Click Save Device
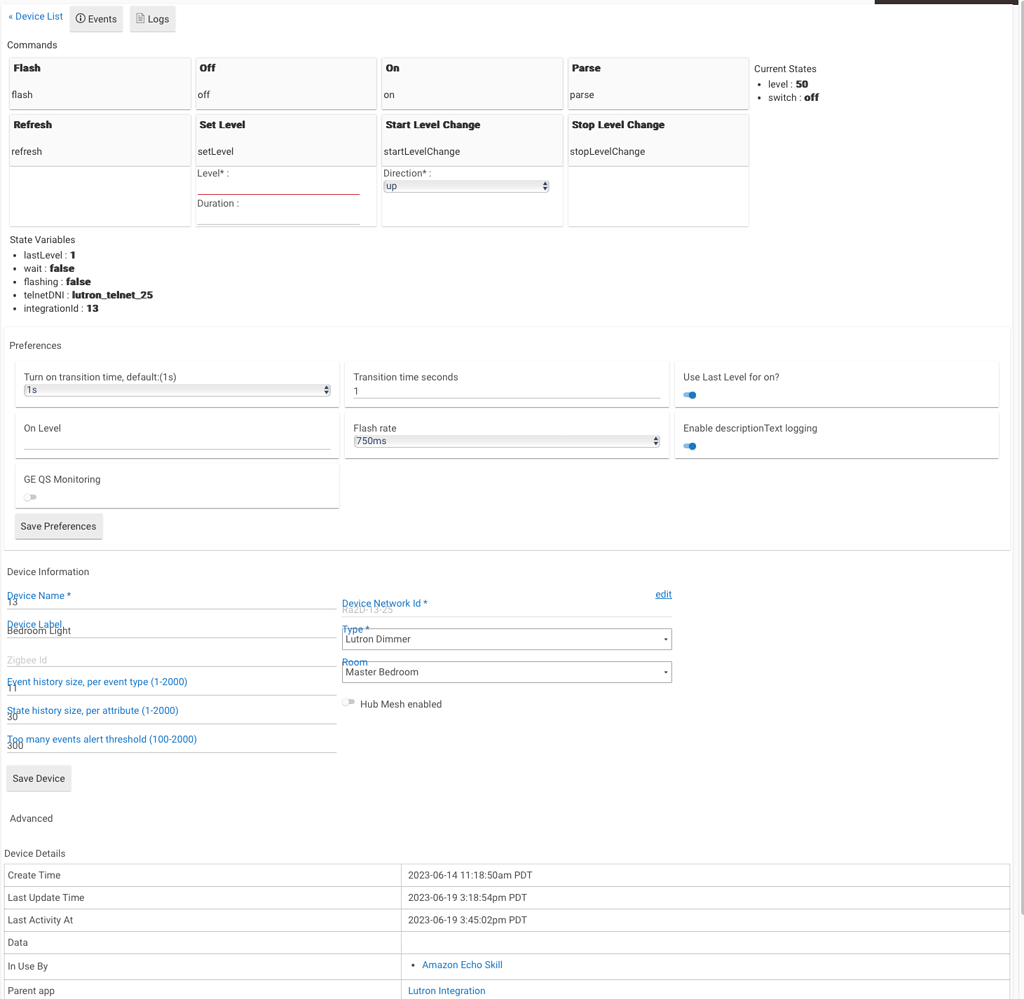This screenshot has height=999, width=1024. pyautogui.click(x=38, y=778)
